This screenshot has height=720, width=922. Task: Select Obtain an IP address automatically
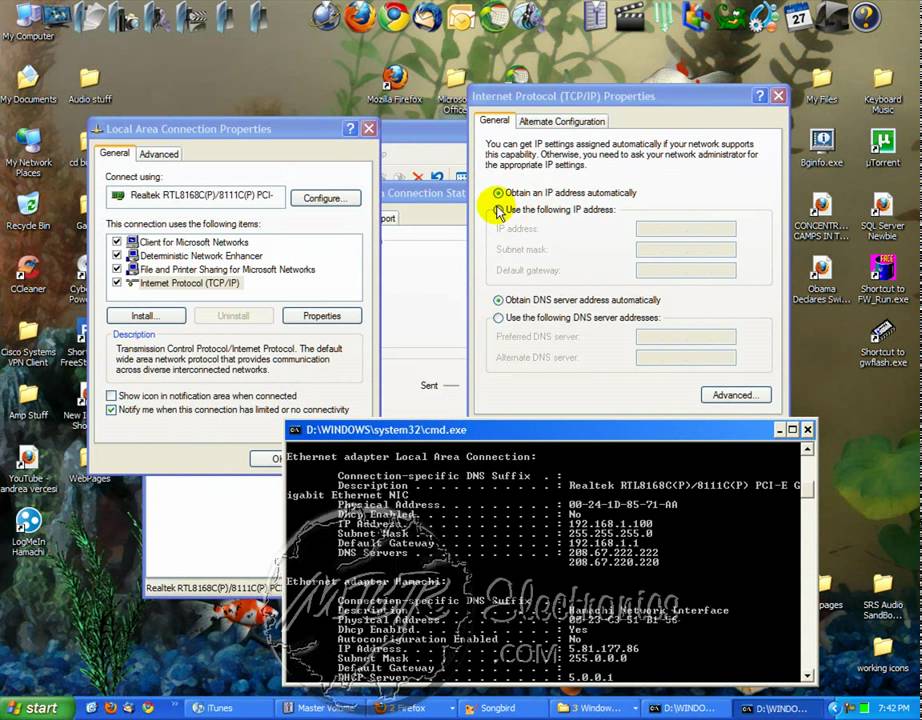point(498,193)
